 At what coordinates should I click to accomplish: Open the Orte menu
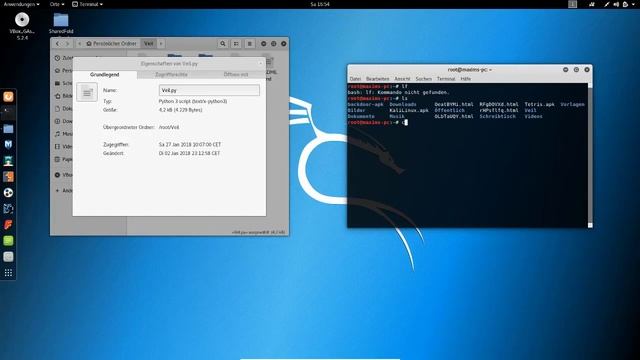[x=57, y=4]
